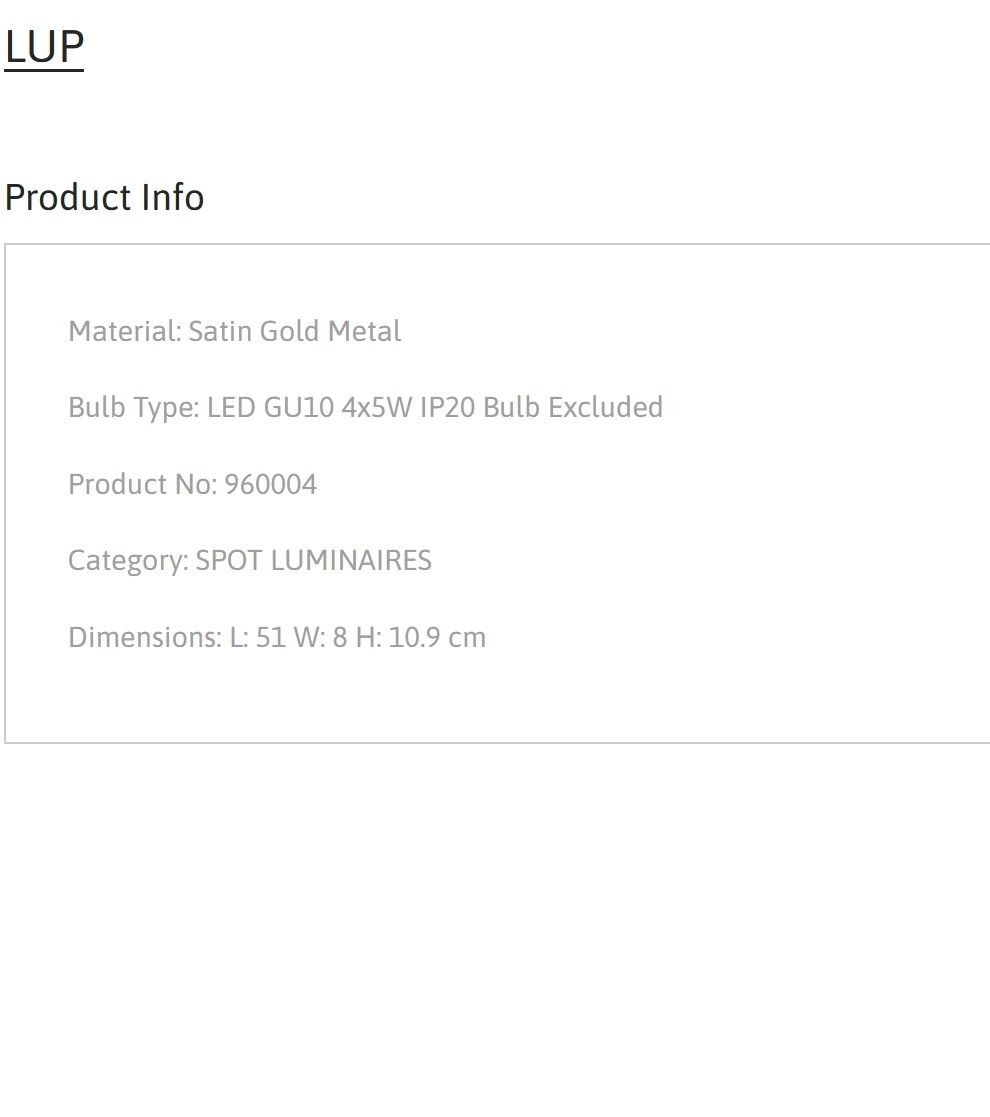Select the SPOT word in category
This screenshot has width=990, height=1117.
pos(229,561)
